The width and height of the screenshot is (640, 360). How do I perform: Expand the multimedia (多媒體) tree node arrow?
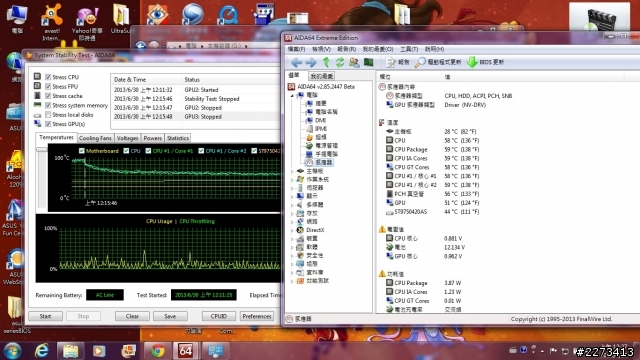coord(292,205)
